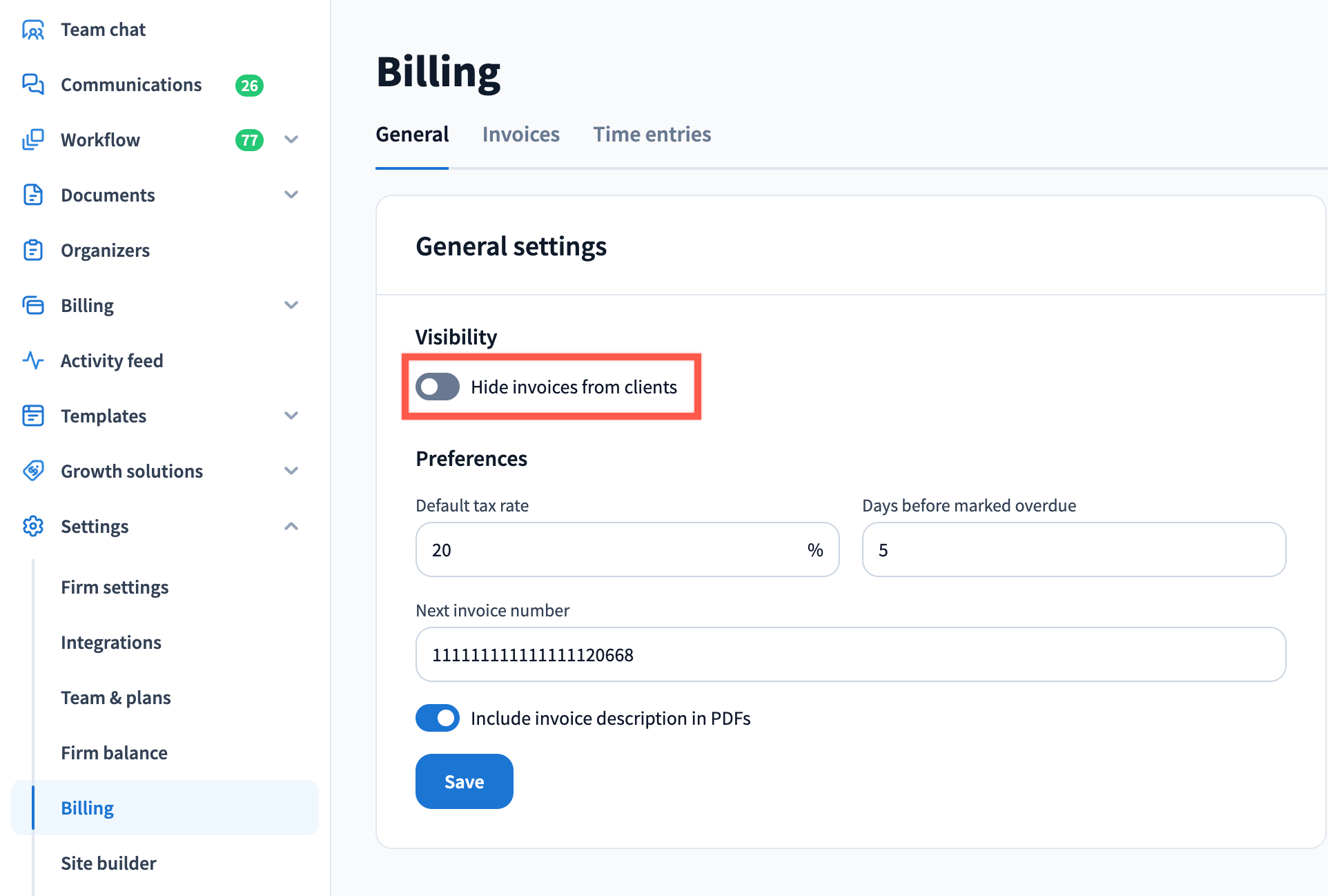
Task: Click the Team chat icon
Action: click(x=33, y=30)
